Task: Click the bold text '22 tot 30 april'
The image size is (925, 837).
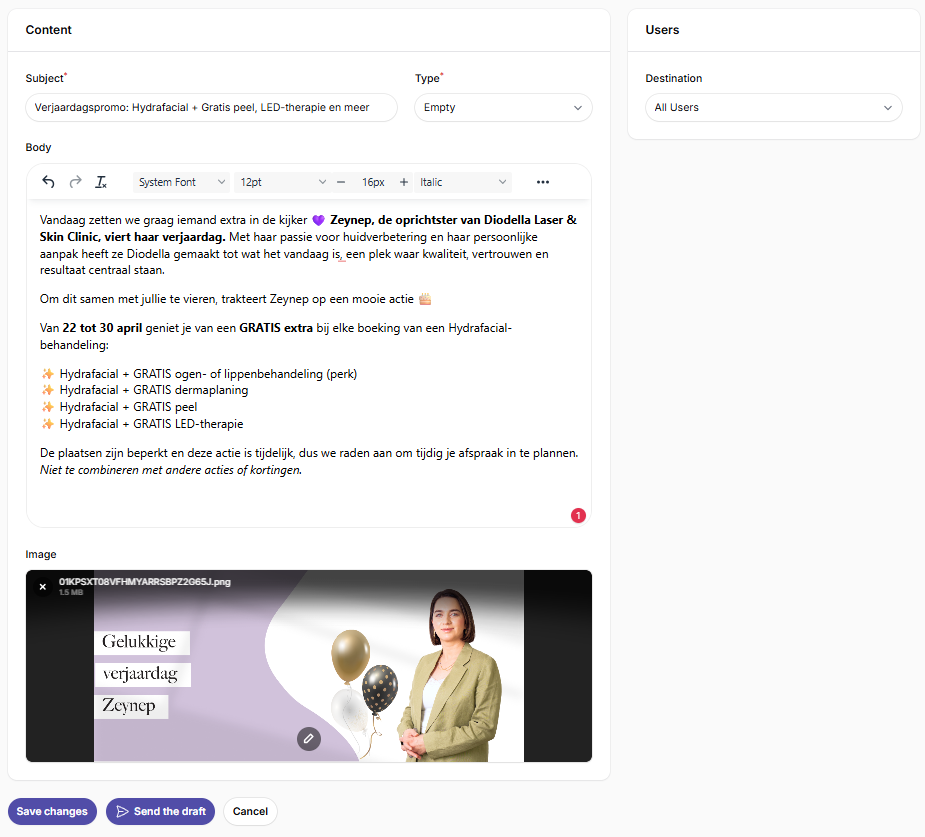Action: click(102, 328)
